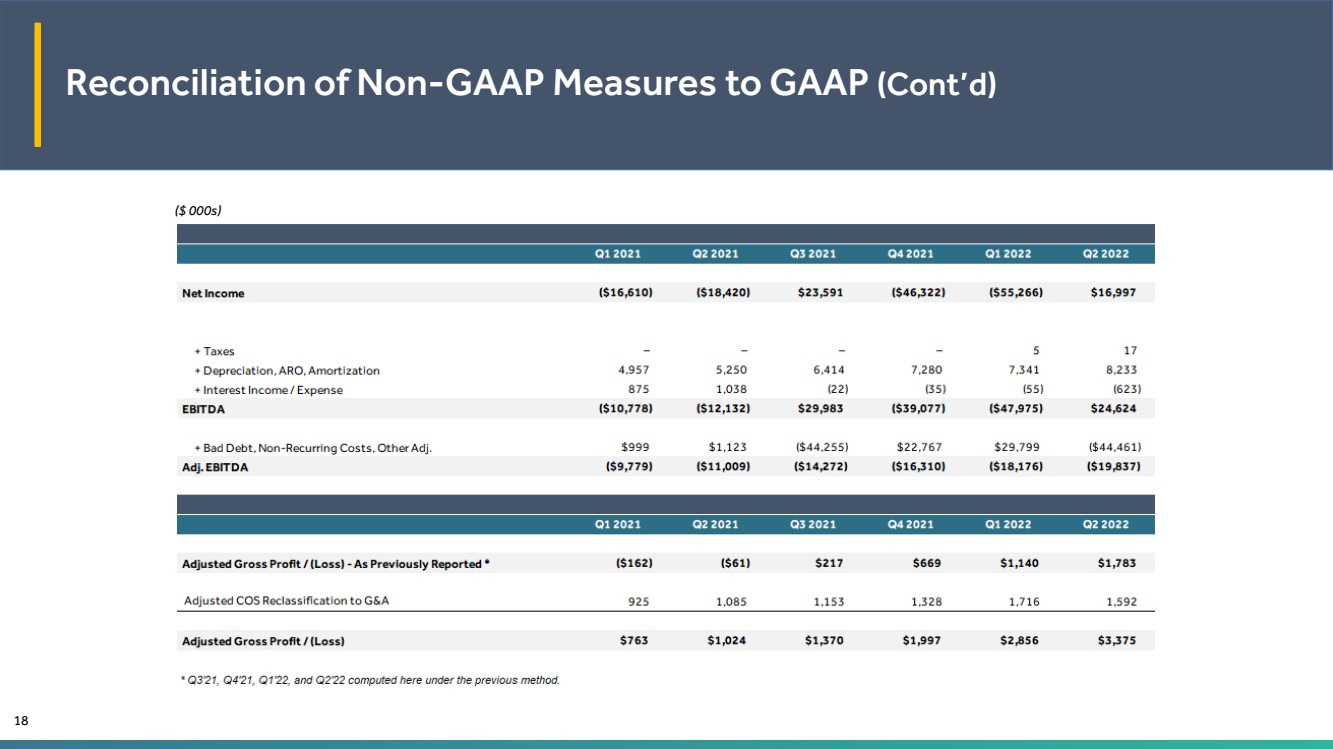Select Bad Debt, Non-Recurring Costs row label
This screenshot has width=1333, height=749.
(312, 448)
